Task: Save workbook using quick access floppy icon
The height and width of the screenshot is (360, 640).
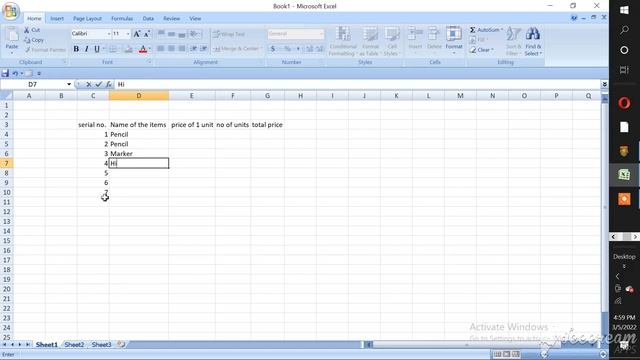Action: 5,73
